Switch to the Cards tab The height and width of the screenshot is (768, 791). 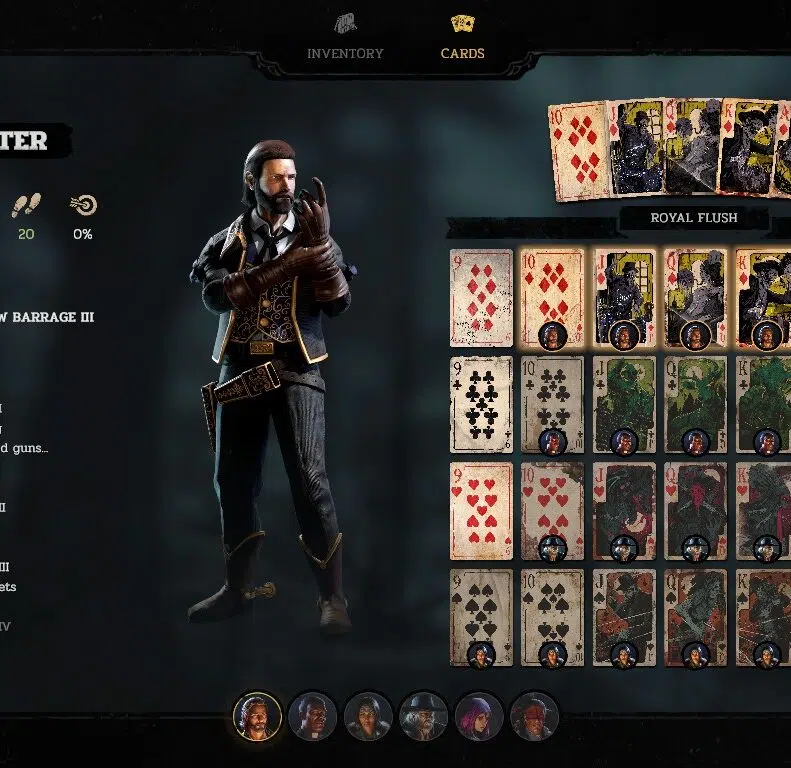[x=462, y=53]
